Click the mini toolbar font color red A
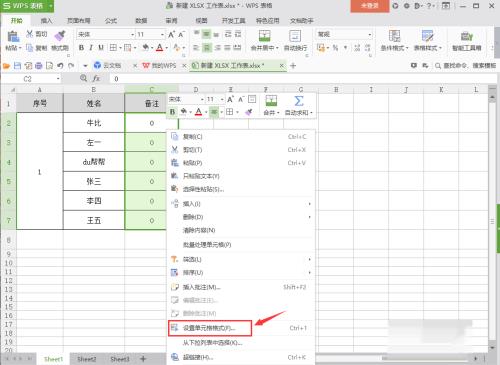This screenshot has height=365, width=500. click(x=199, y=112)
